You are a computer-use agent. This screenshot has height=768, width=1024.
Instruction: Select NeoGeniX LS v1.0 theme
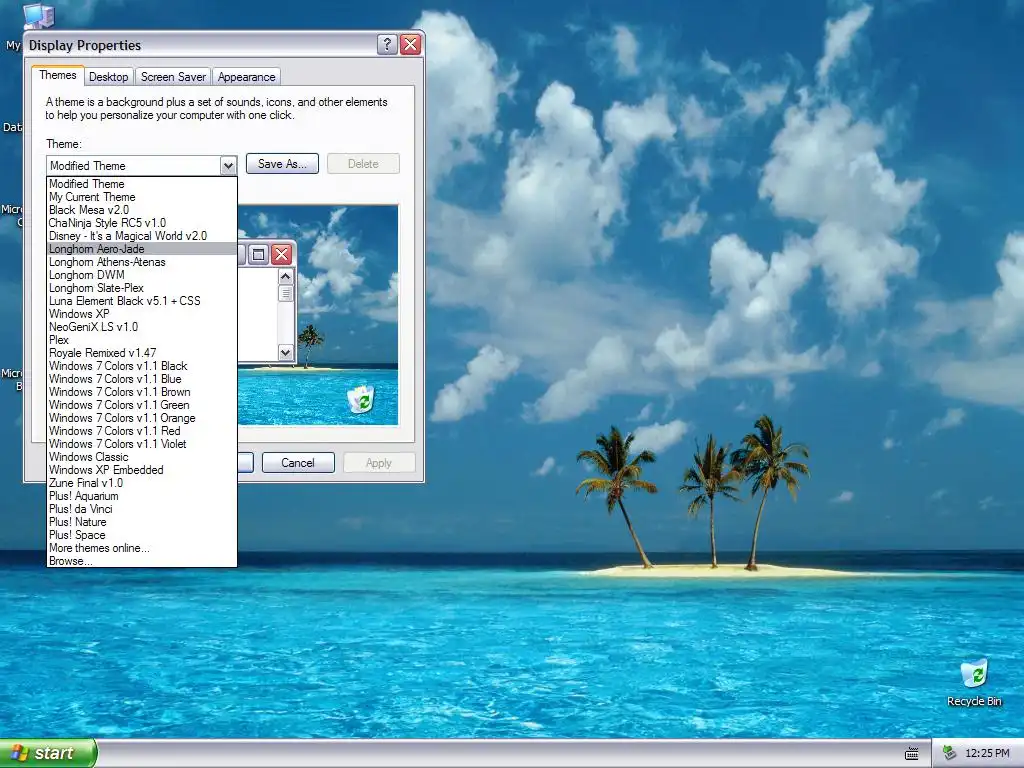coord(142,327)
